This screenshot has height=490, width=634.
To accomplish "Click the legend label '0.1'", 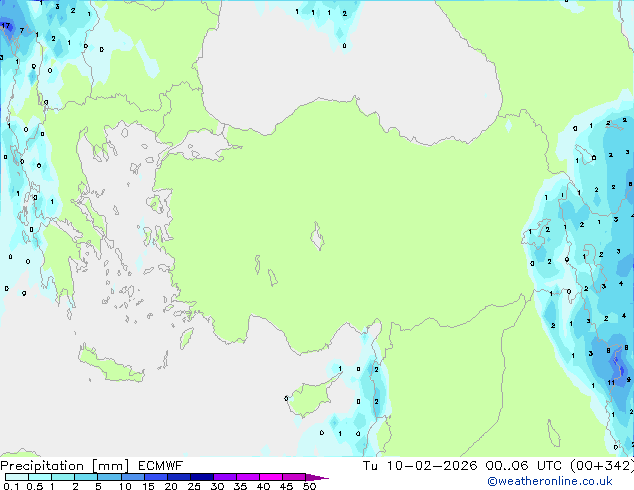I will pos(11,486).
